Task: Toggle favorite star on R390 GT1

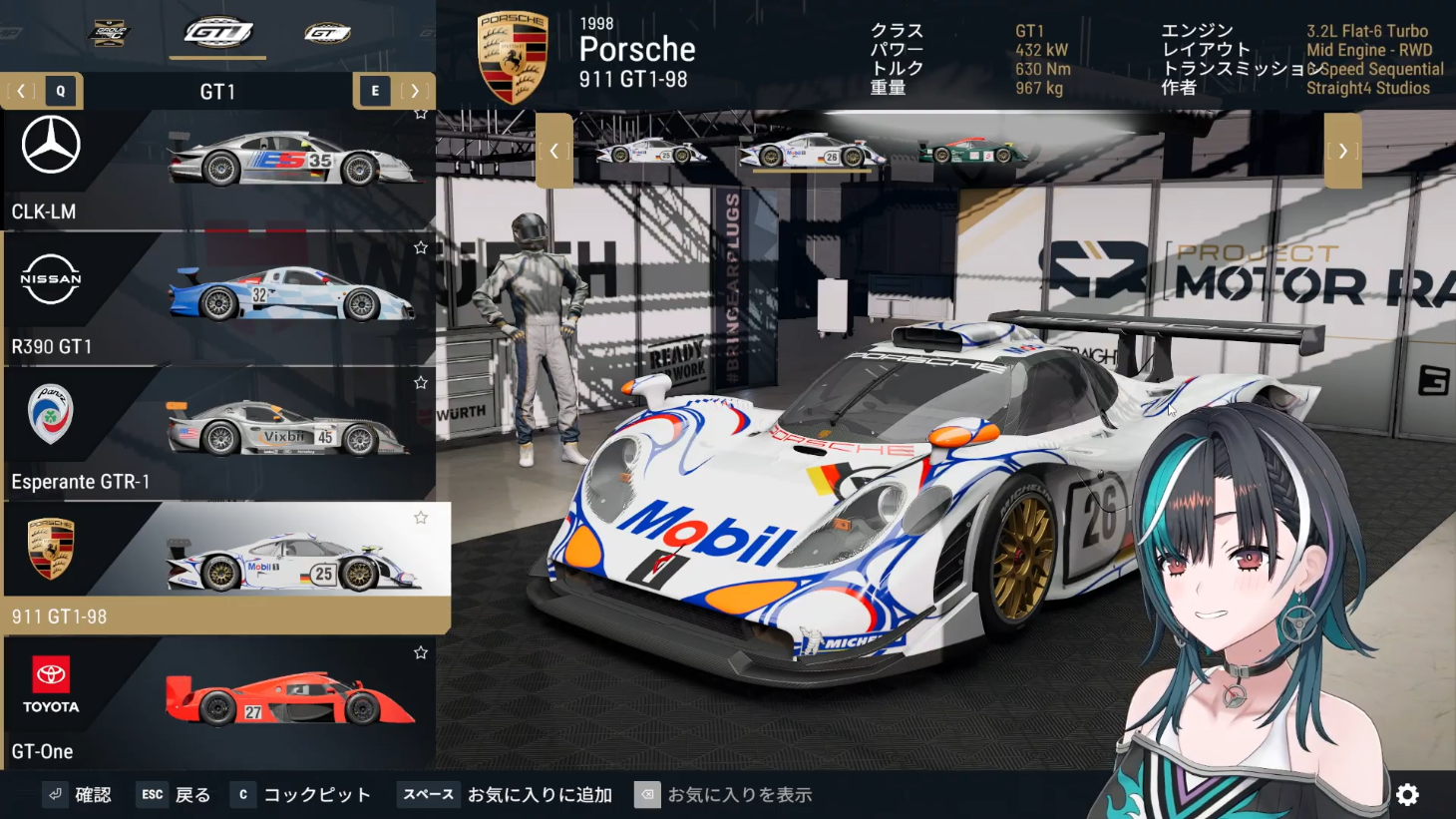Action: tap(421, 247)
